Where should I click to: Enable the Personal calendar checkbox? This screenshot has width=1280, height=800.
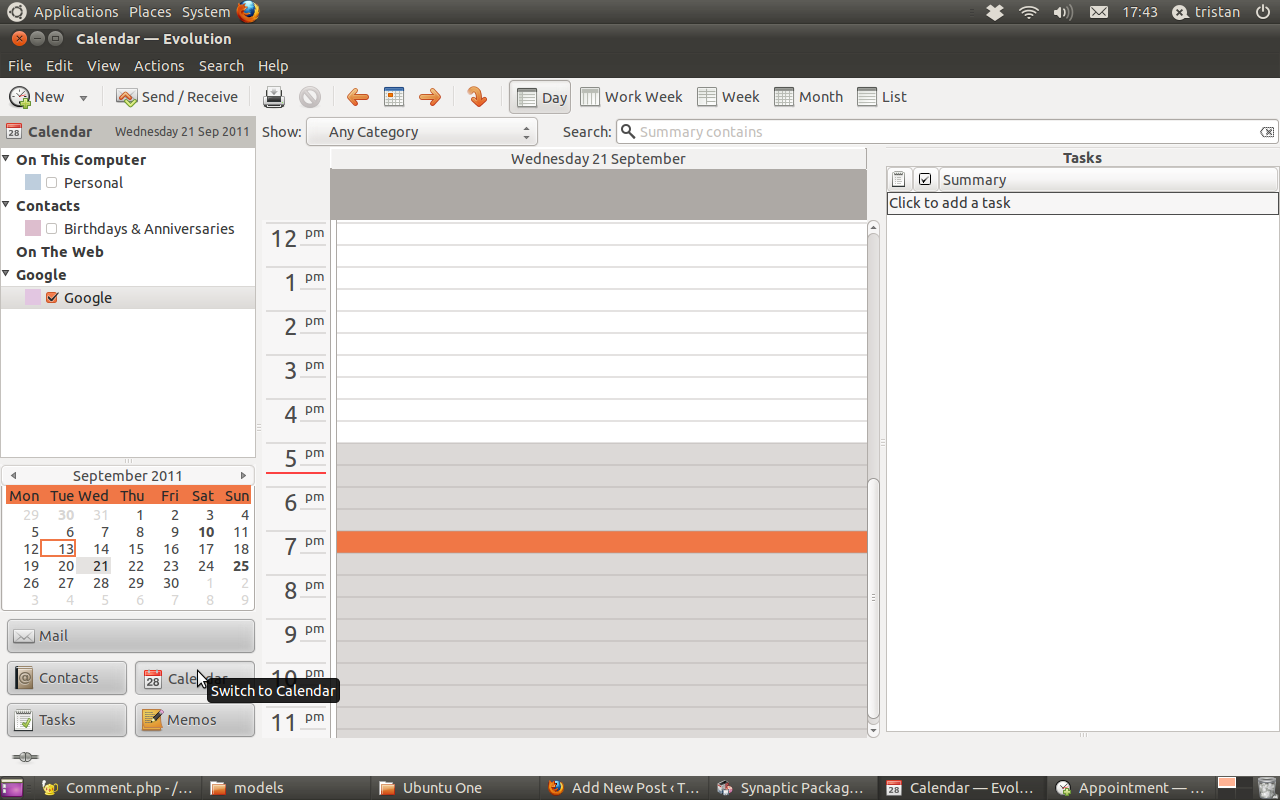[52, 183]
